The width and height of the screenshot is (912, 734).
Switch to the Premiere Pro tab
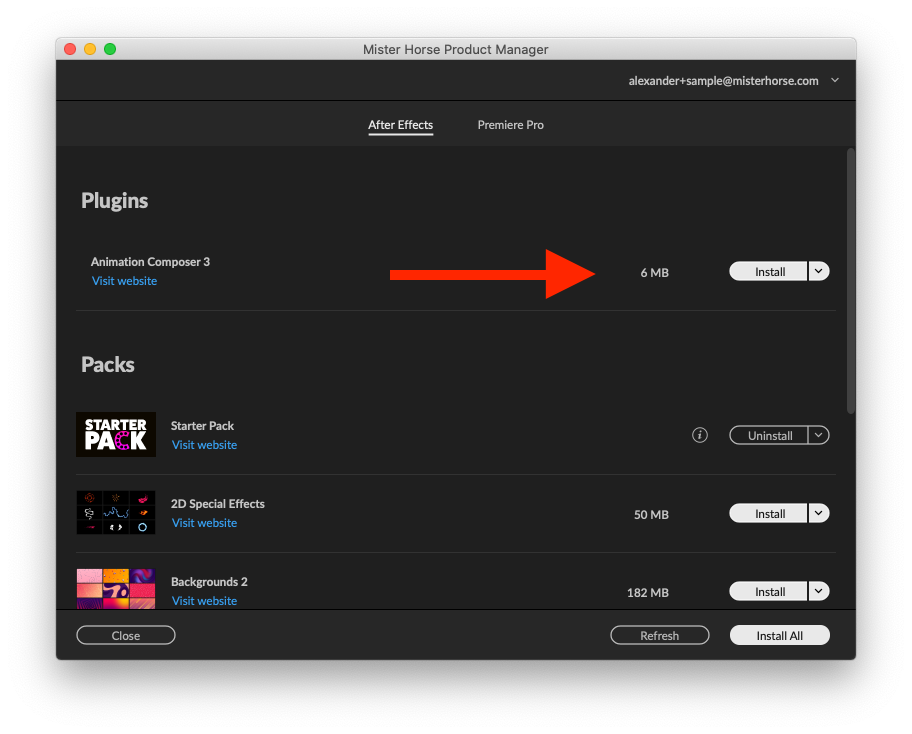pos(511,125)
